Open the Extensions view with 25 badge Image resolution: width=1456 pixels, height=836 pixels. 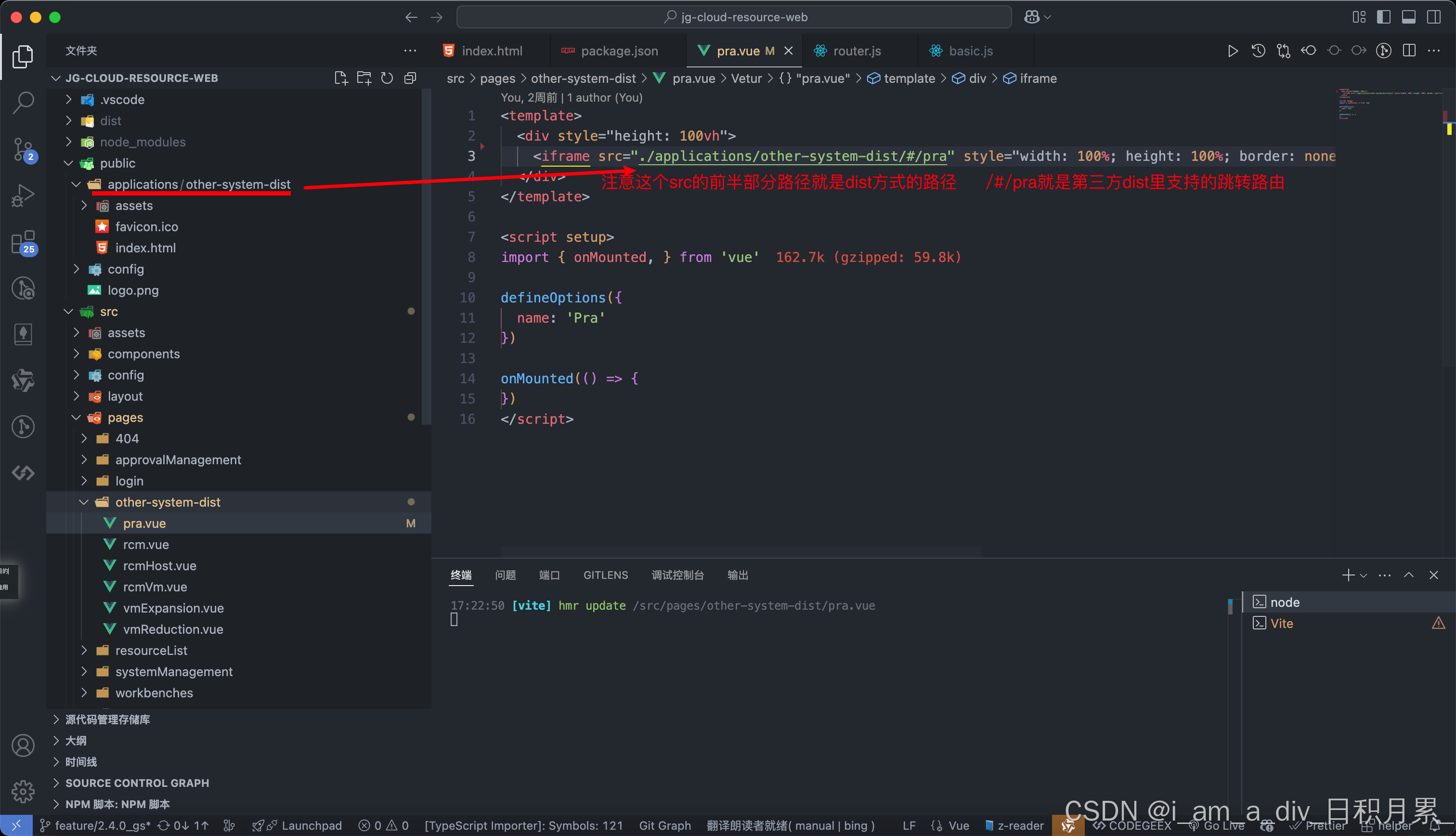[23, 242]
